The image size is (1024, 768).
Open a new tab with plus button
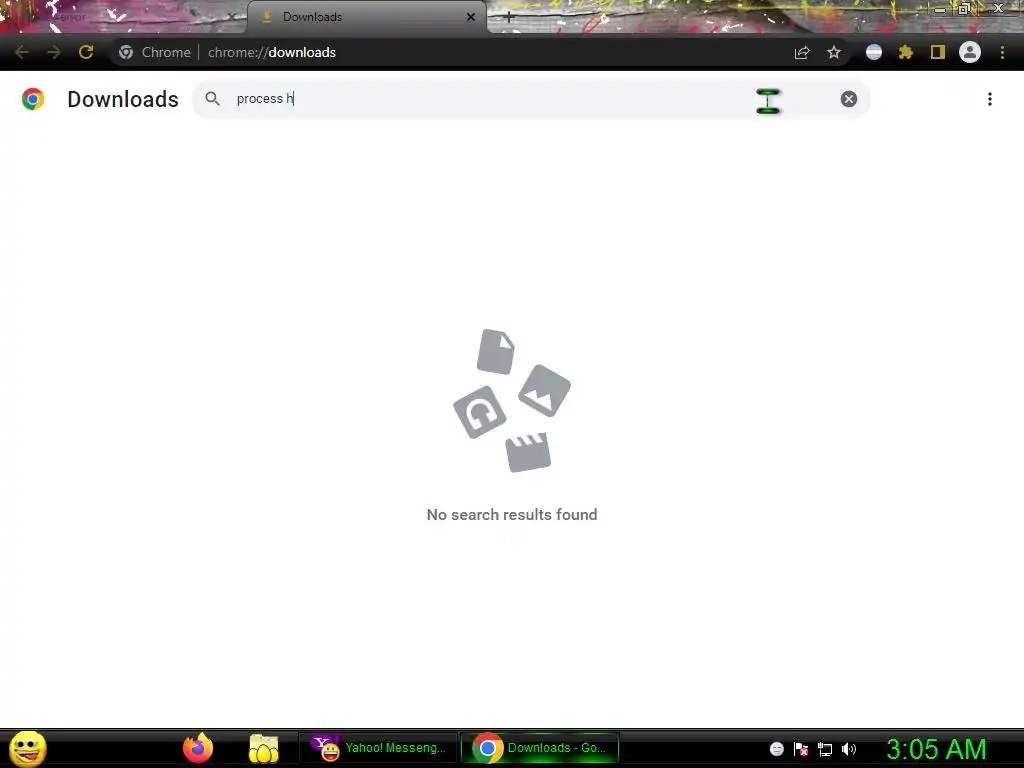(x=509, y=18)
